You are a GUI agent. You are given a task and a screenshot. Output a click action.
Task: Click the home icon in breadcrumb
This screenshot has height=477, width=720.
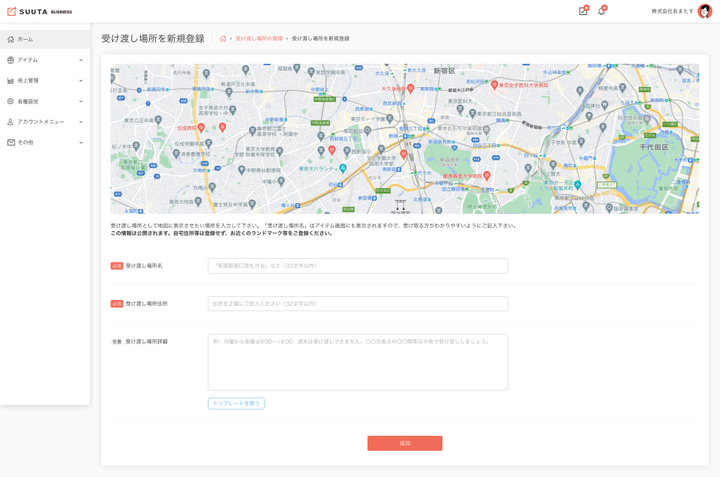click(x=223, y=39)
